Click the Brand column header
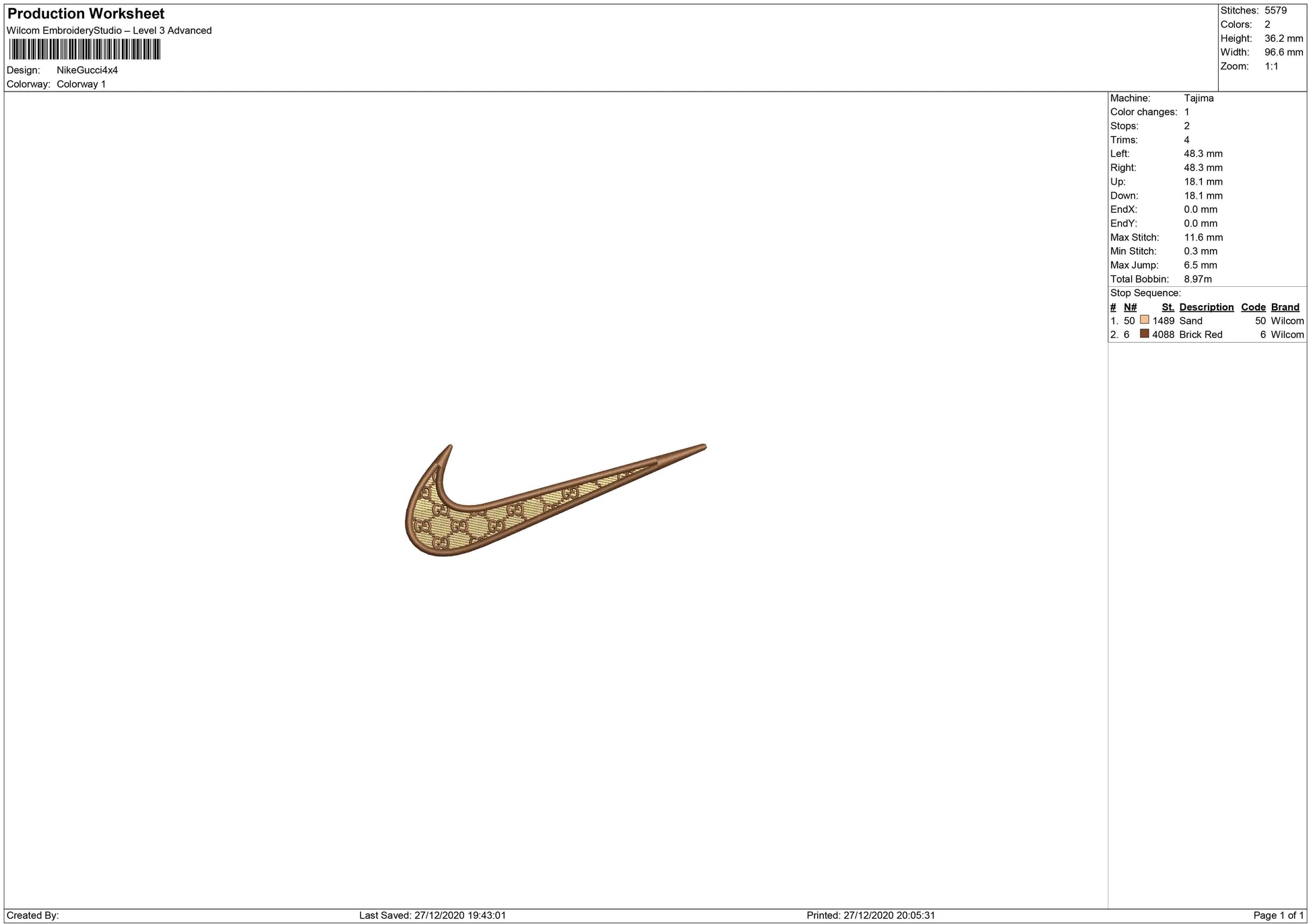Screen dimensions: 1311x924 point(1285,307)
